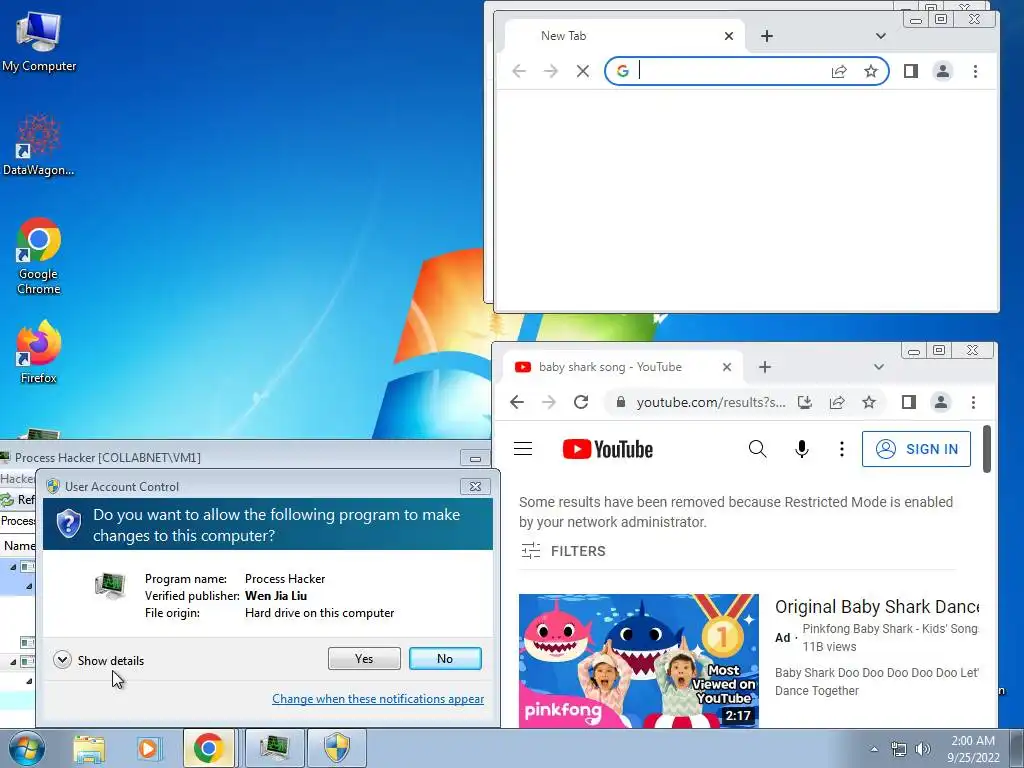Open the Pinkfong Baby Shark video thumbnail
Screen dimensions: 1024x768
[x=639, y=660]
